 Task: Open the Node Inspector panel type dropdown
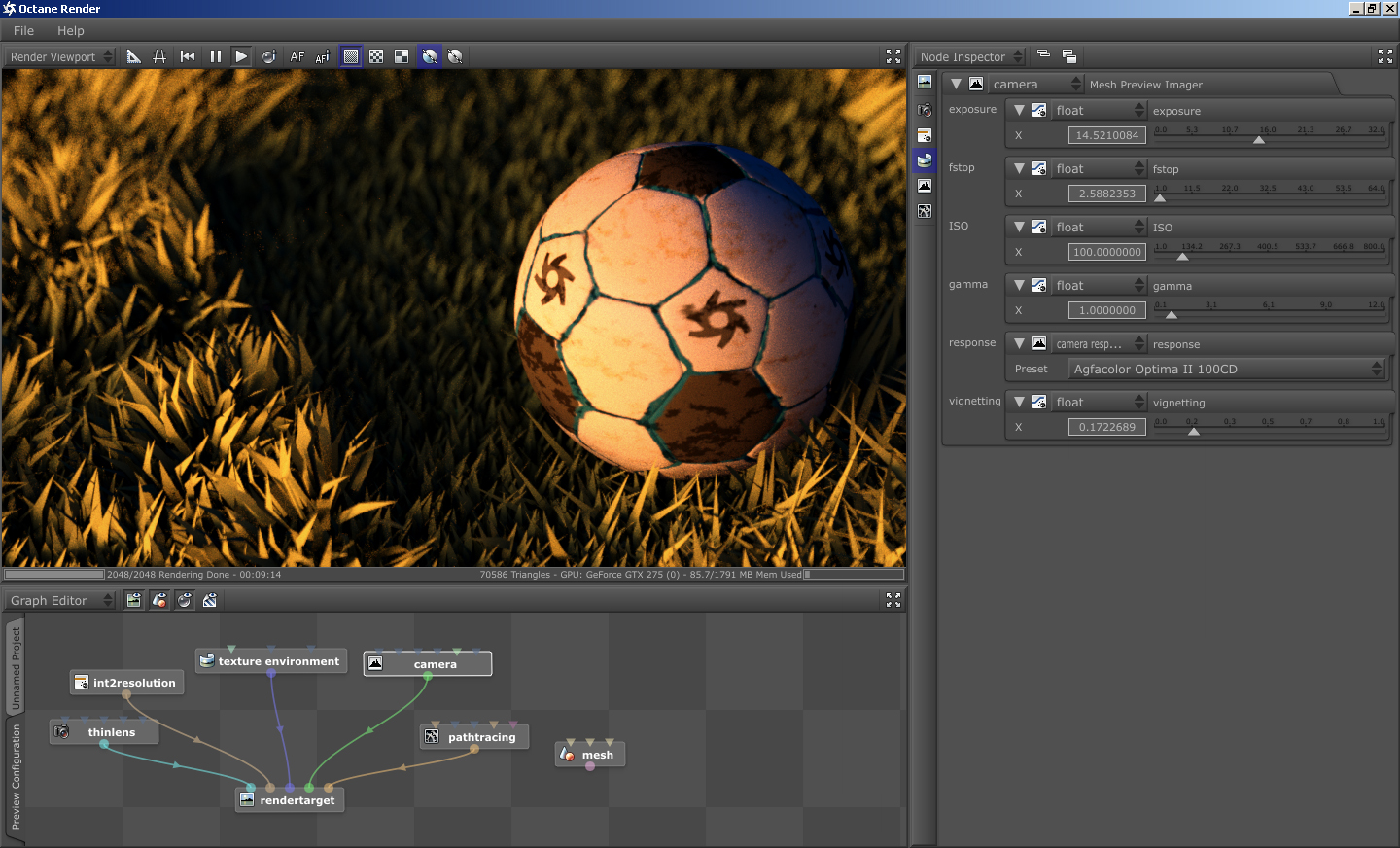970,56
